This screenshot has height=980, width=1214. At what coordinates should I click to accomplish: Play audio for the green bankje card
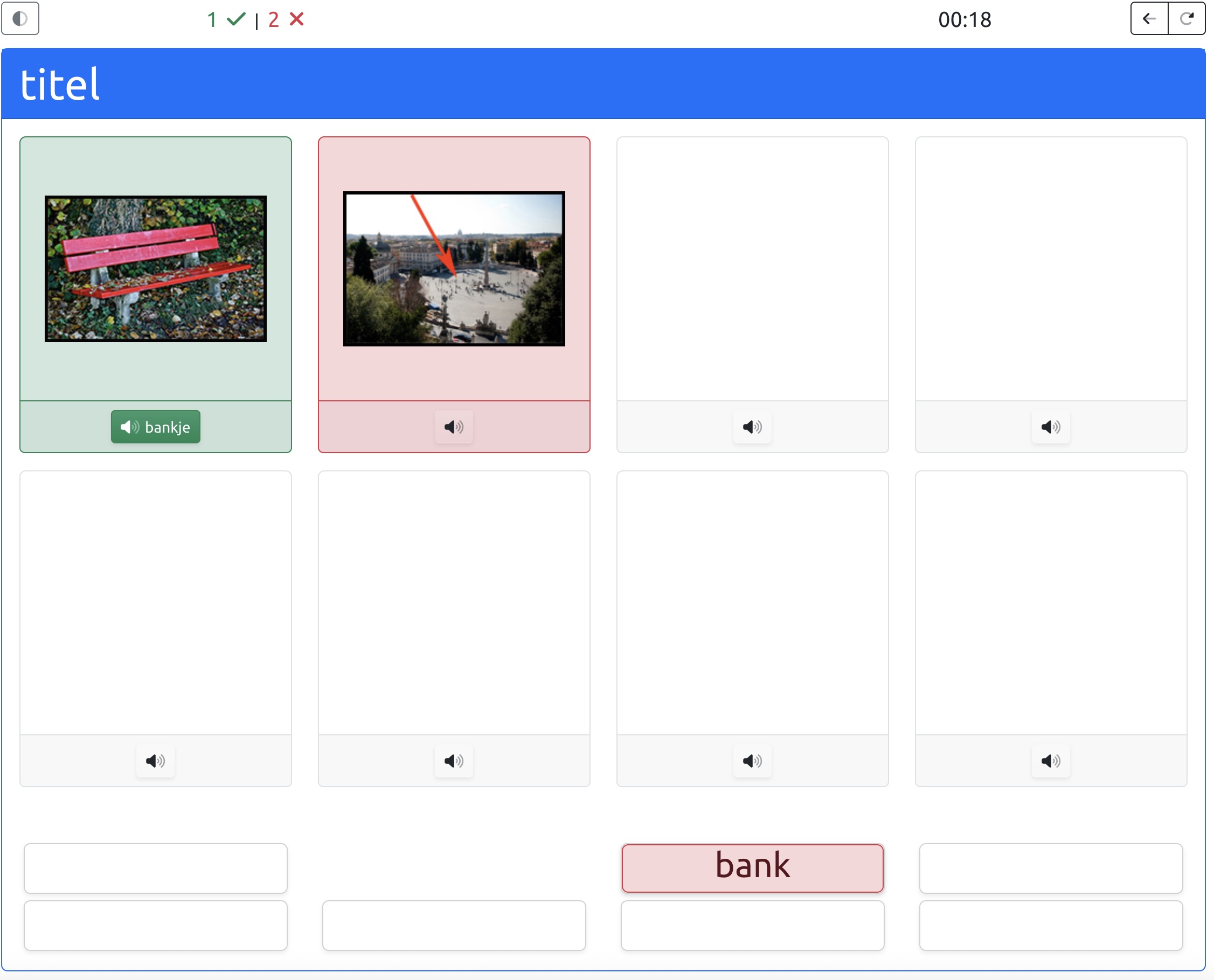[x=155, y=427]
